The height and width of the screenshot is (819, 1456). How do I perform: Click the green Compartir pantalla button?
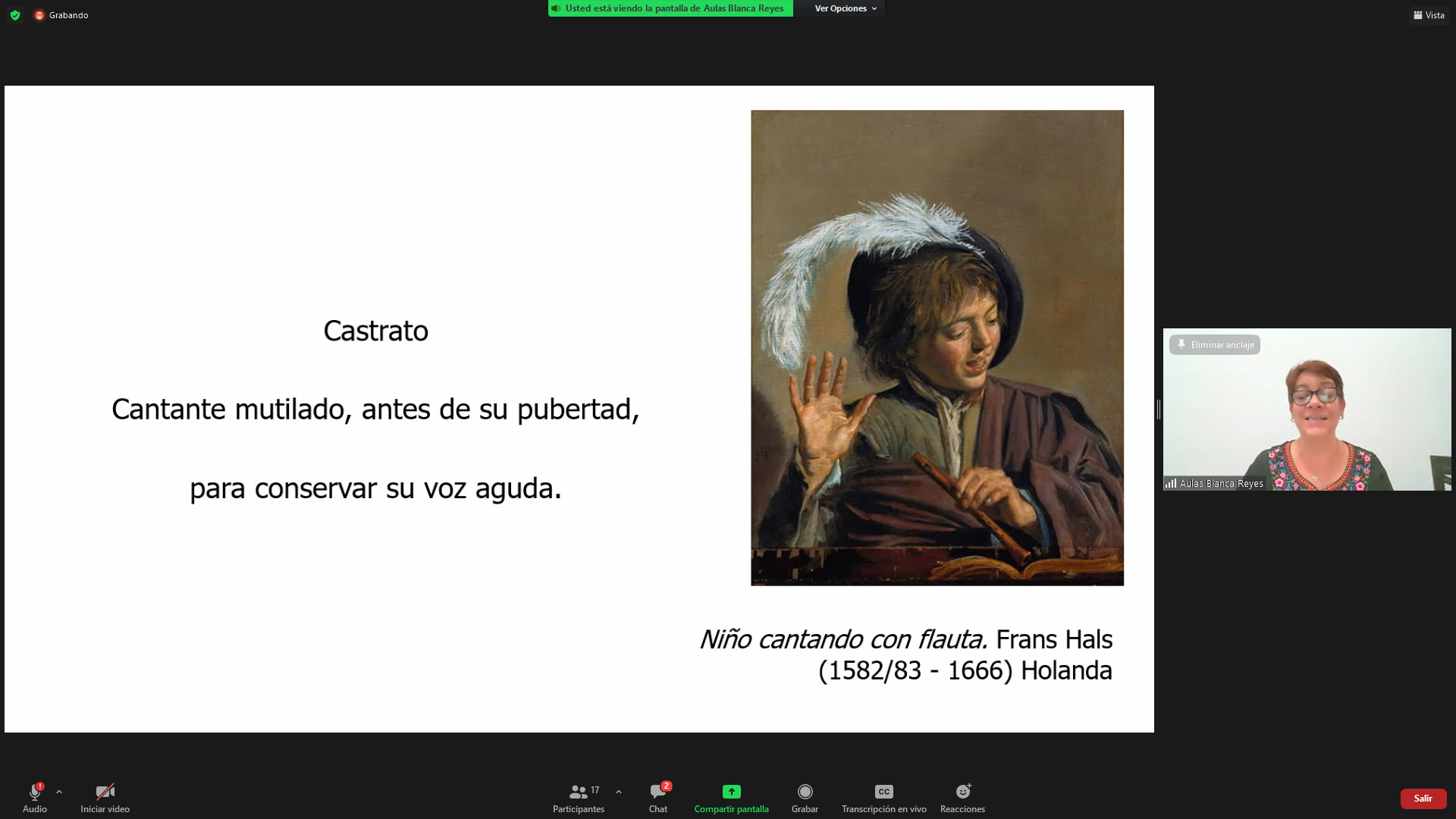731,797
